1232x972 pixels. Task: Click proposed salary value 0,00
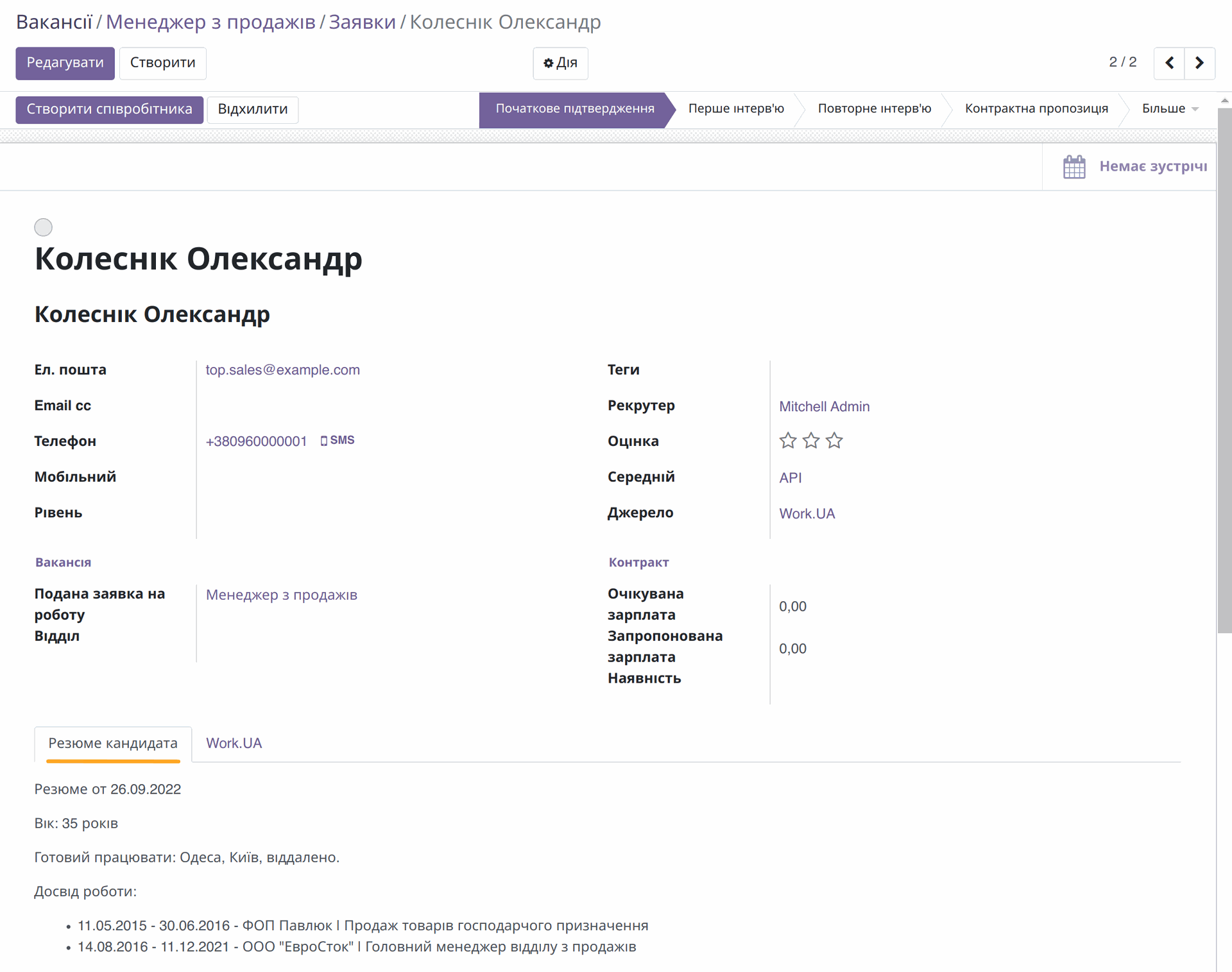[x=792, y=649]
